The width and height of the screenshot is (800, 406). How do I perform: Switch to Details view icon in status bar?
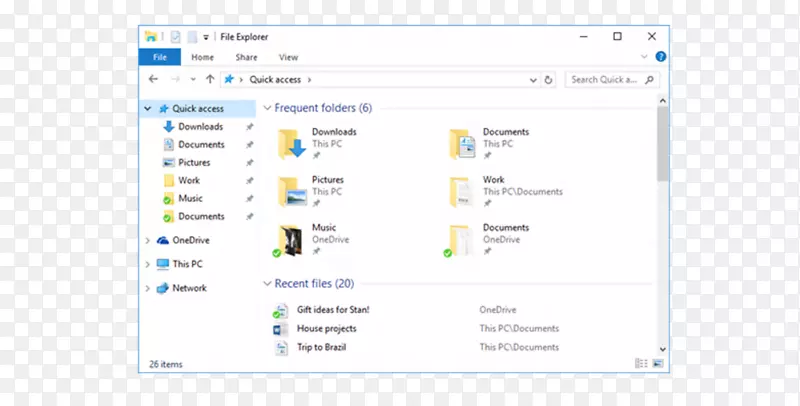point(641,364)
